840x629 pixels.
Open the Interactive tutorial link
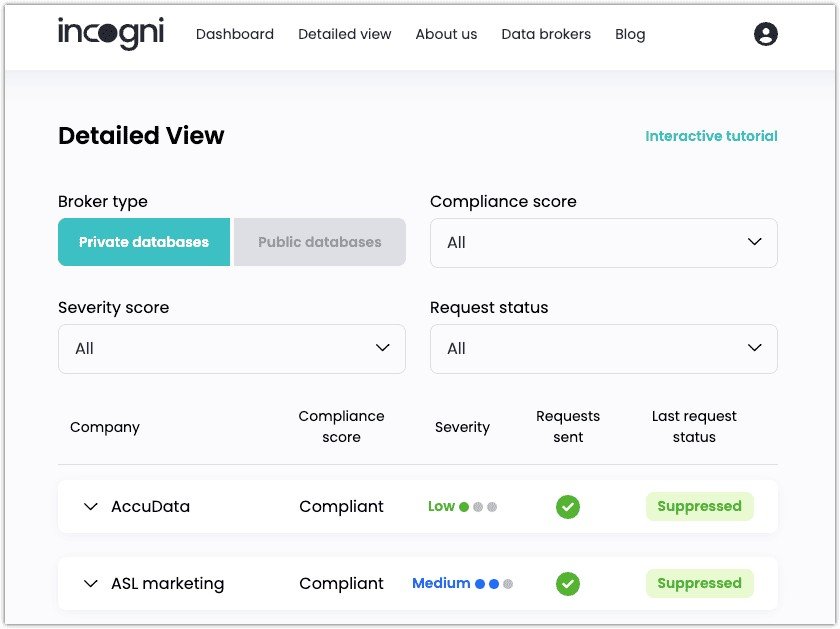711,136
